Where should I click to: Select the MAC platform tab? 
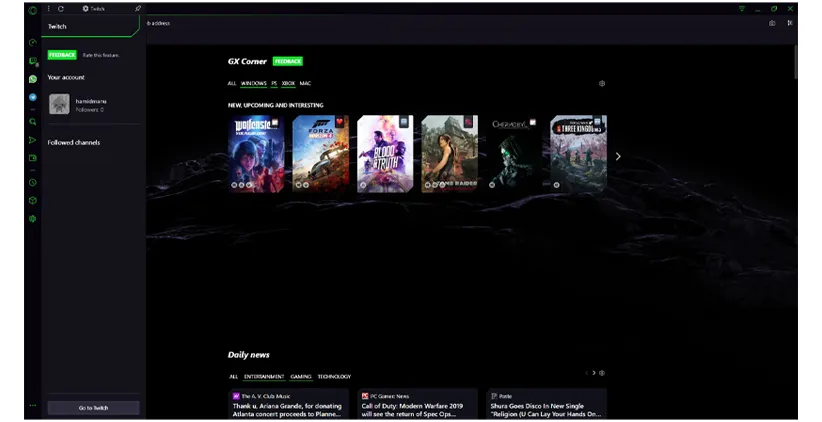click(306, 84)
